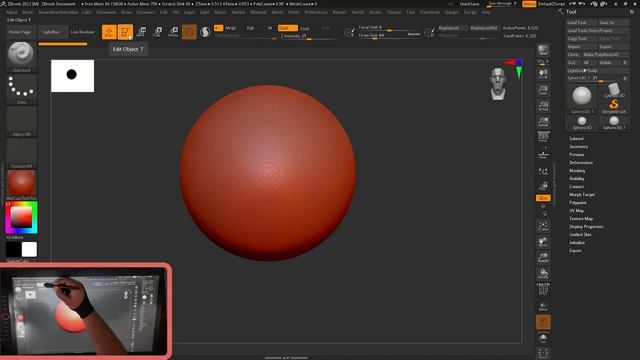
Task: Open the Sculptris Pro swirl icon
Action: point(205,32)
